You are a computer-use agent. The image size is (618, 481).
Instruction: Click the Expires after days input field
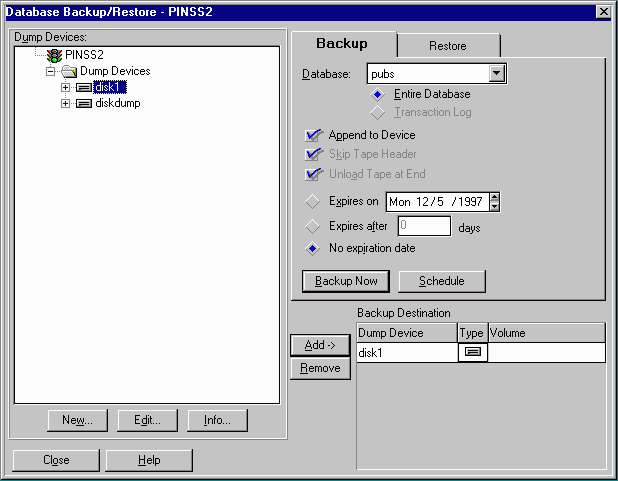click(x=423, y=226)
